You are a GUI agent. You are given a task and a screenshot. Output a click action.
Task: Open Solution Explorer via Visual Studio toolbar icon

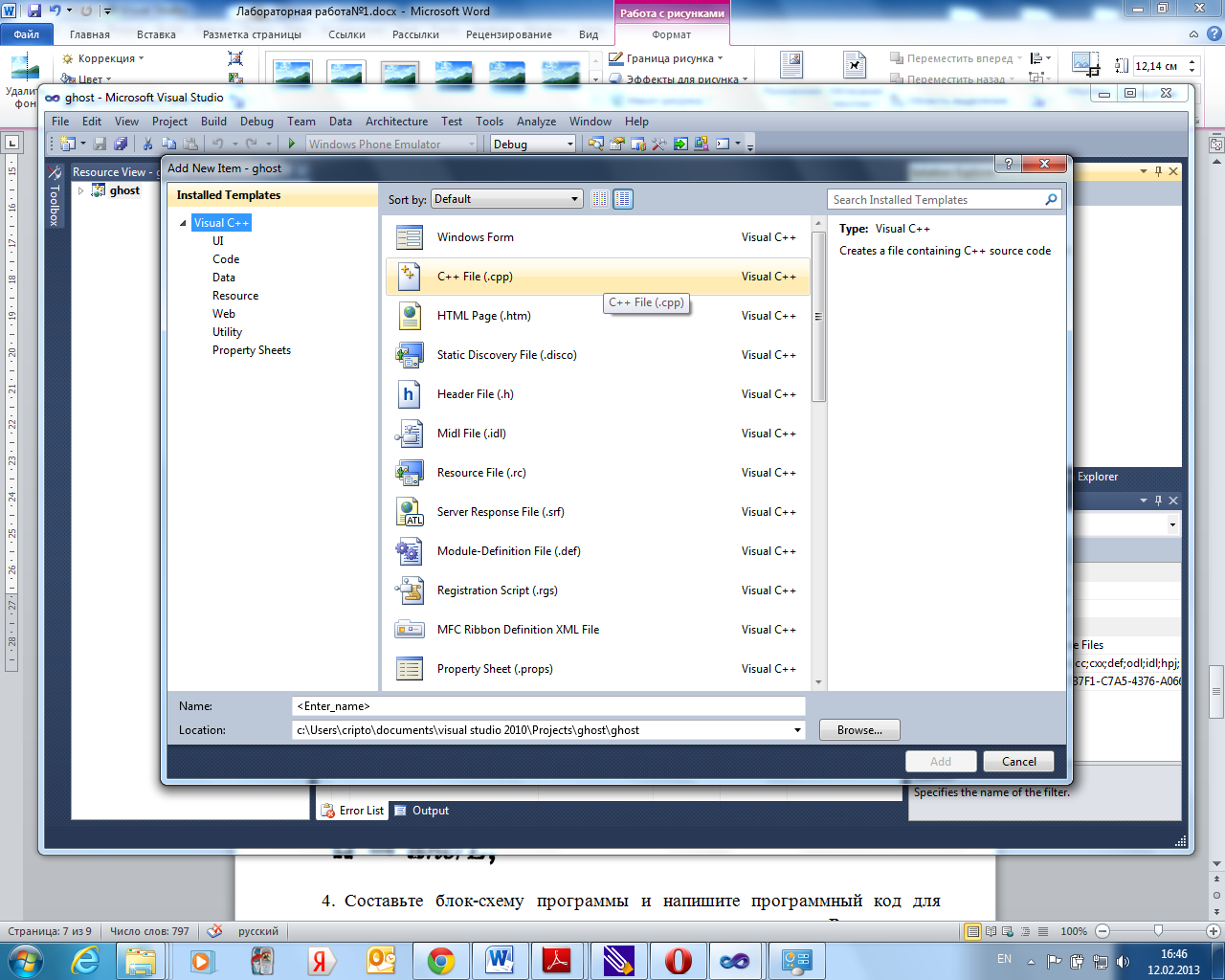(596, 144)
